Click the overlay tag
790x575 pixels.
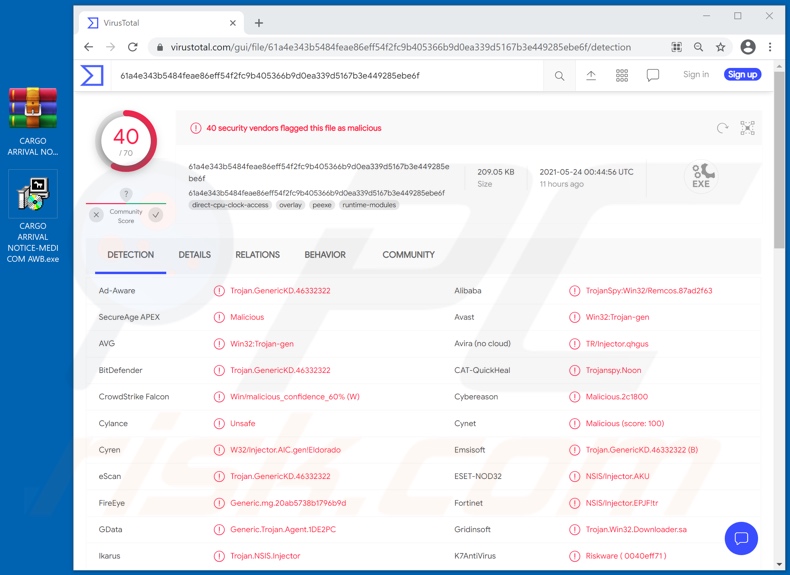tap(290, 205)
